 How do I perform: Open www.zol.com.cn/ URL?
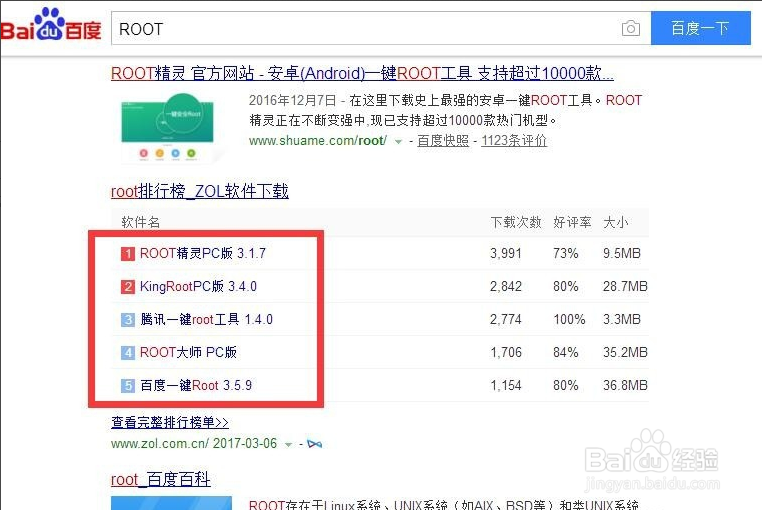(160, 443)
